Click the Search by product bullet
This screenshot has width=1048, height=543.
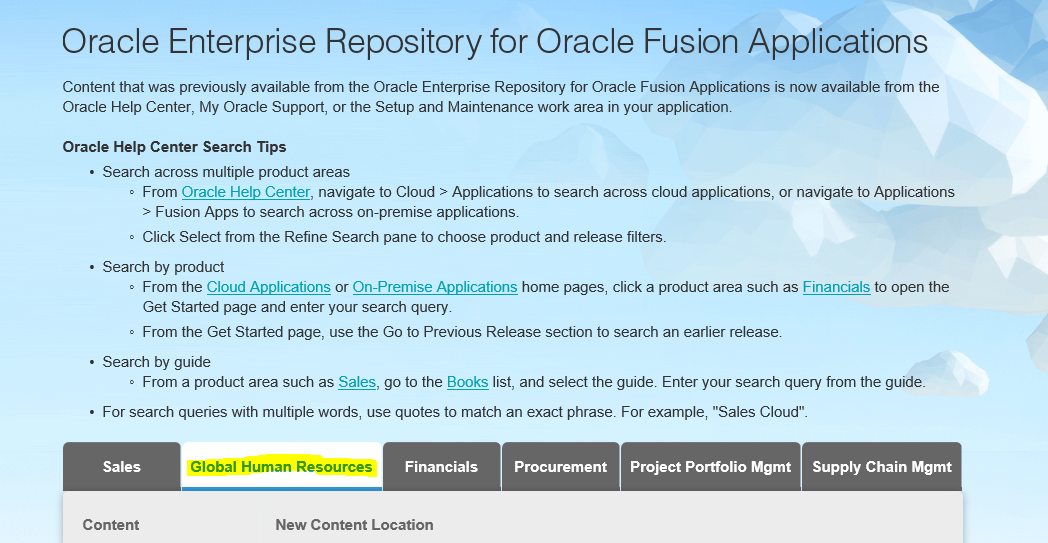(x=163, y=267)
